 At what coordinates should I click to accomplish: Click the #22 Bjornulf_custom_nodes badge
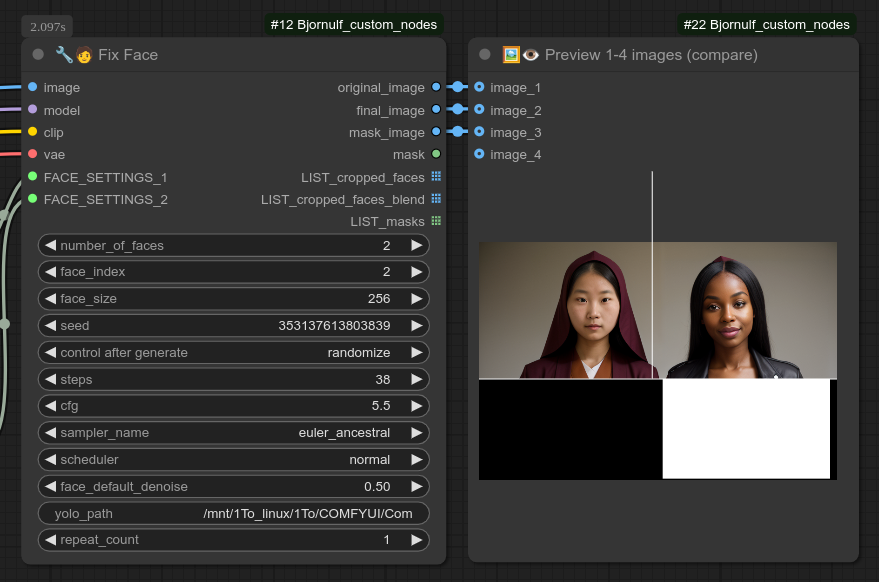coord(767,24)
